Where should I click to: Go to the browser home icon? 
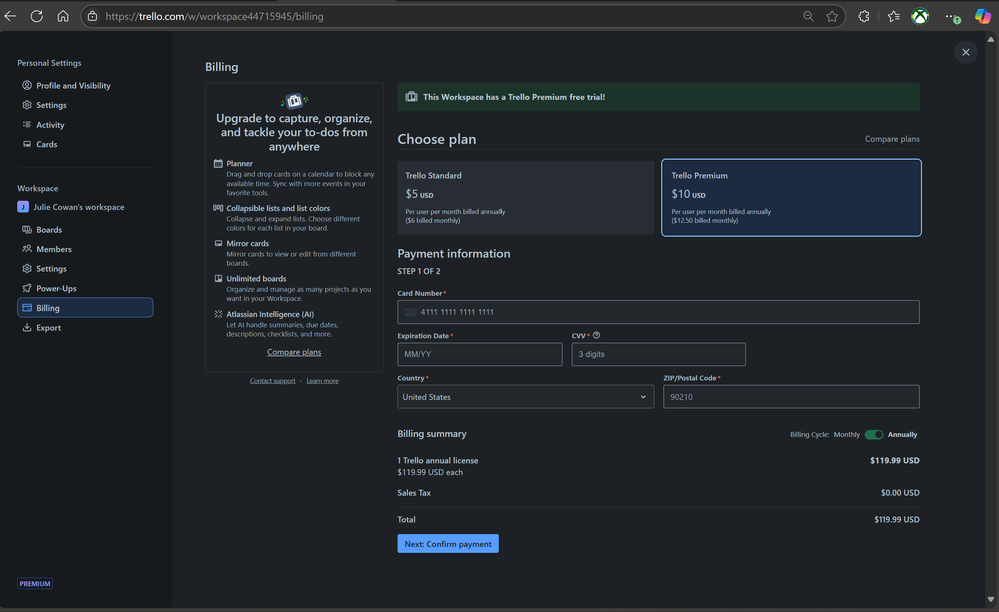(62, 17)
